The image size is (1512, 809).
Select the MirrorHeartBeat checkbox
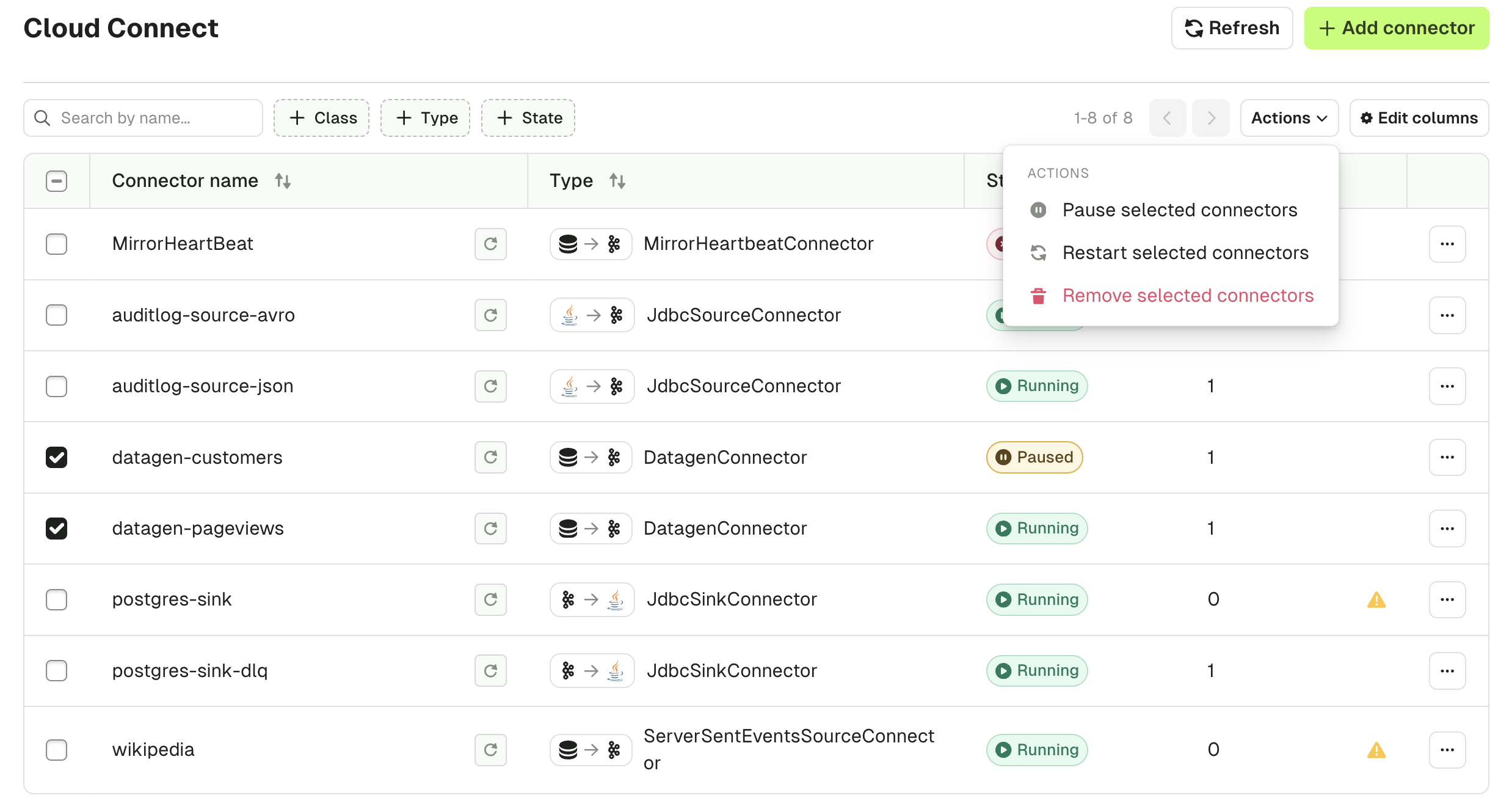click(x=56, y=244)
